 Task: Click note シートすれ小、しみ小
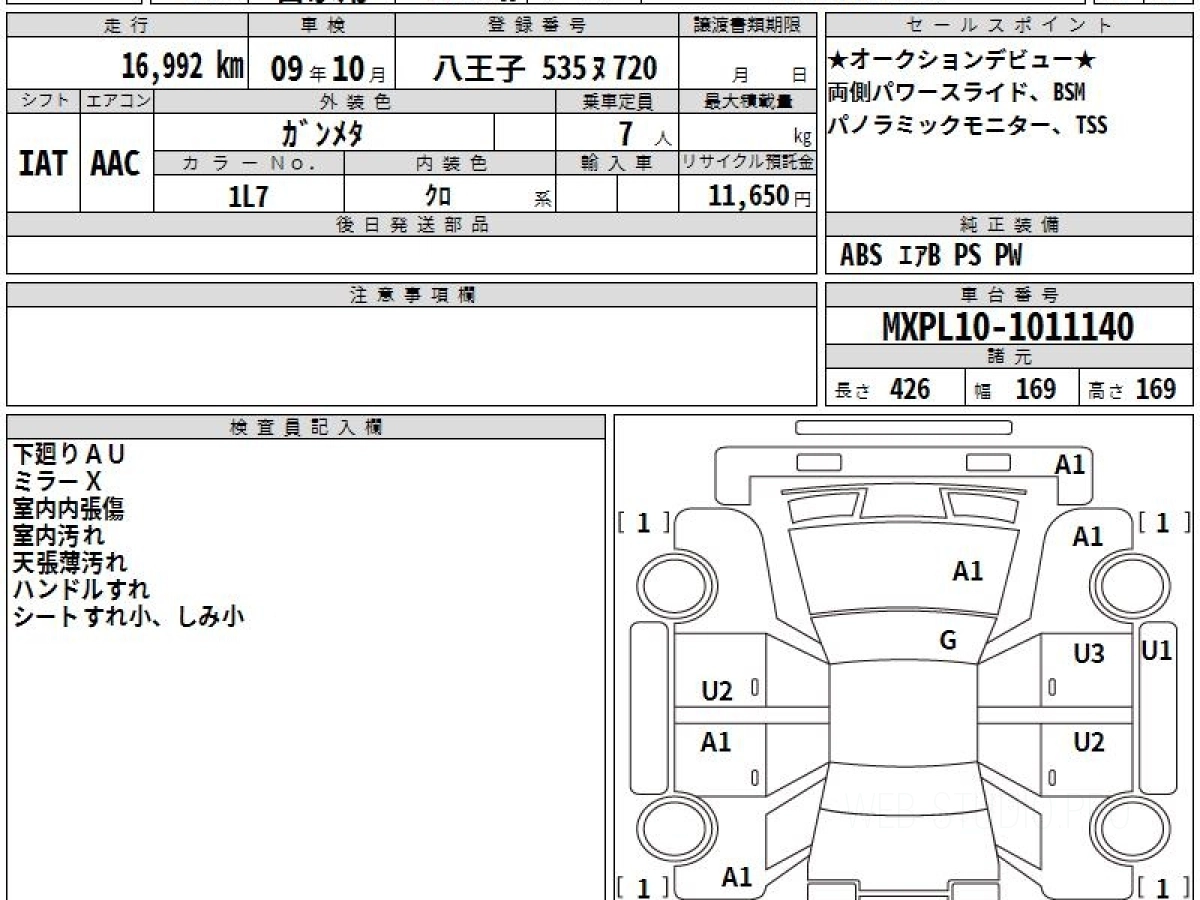128,617
